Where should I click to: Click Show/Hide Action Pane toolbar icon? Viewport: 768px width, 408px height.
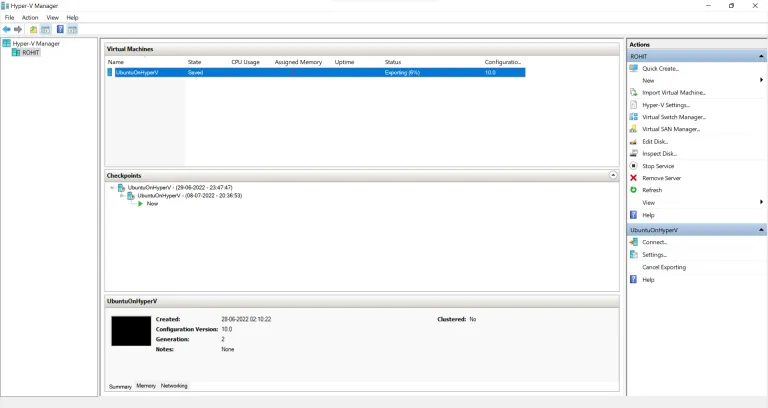coord(72,29)
